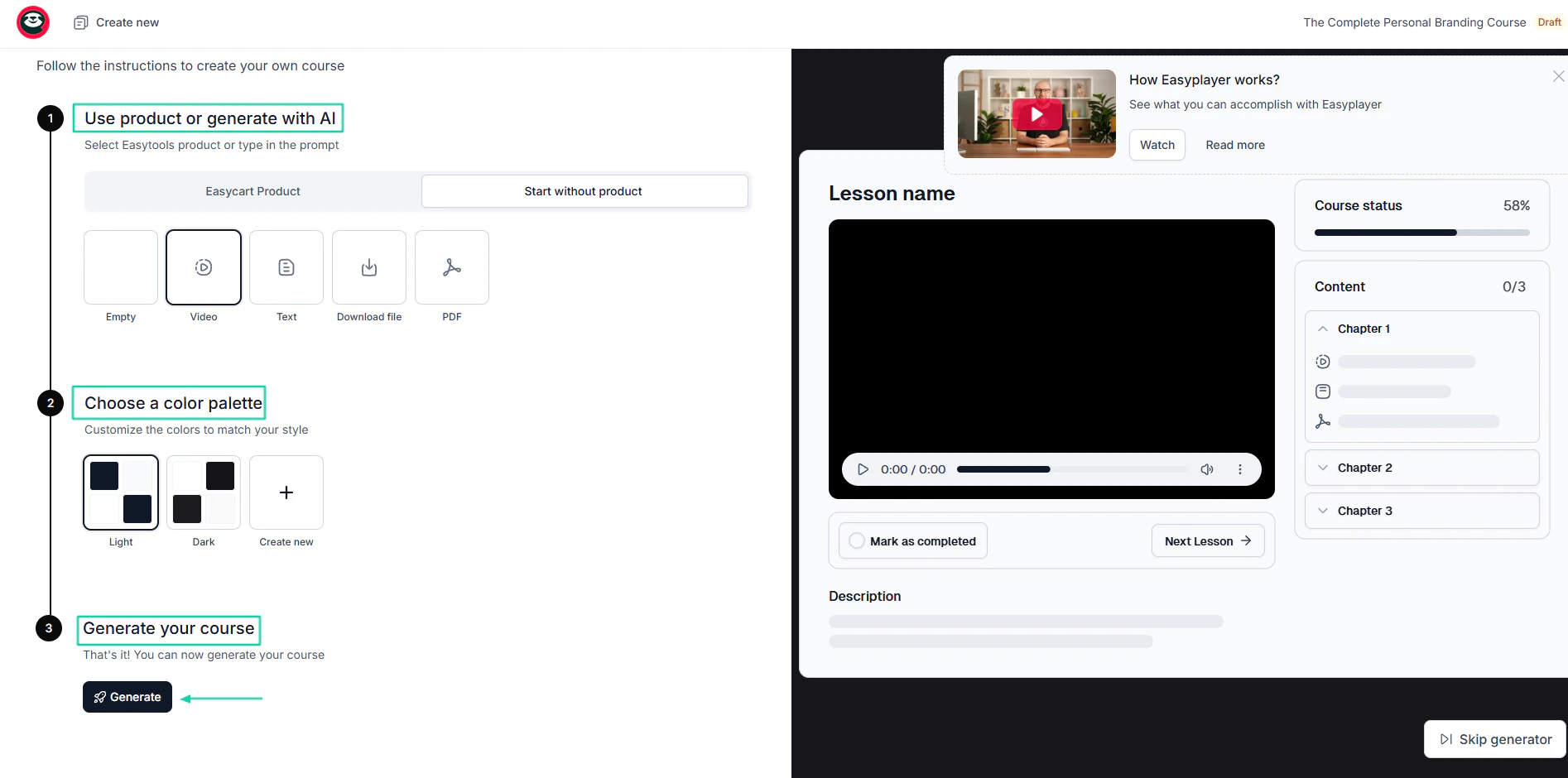This screenshot has height=778, width=1568.
Task: Collapse Chapter 1 with its chevron
Action: coord(1323,329)
